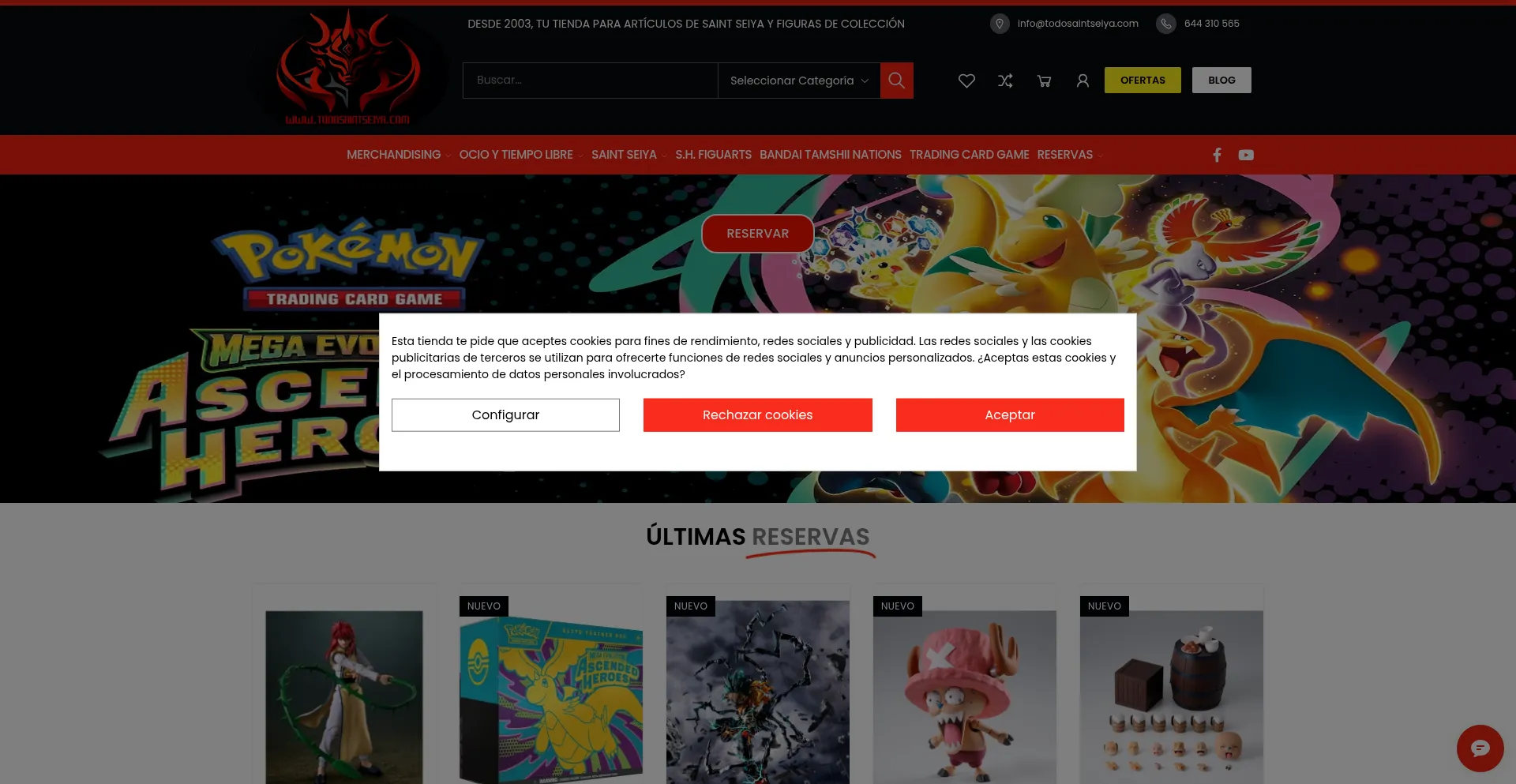Accept cookies with Aceptar button

[1009, 415]
